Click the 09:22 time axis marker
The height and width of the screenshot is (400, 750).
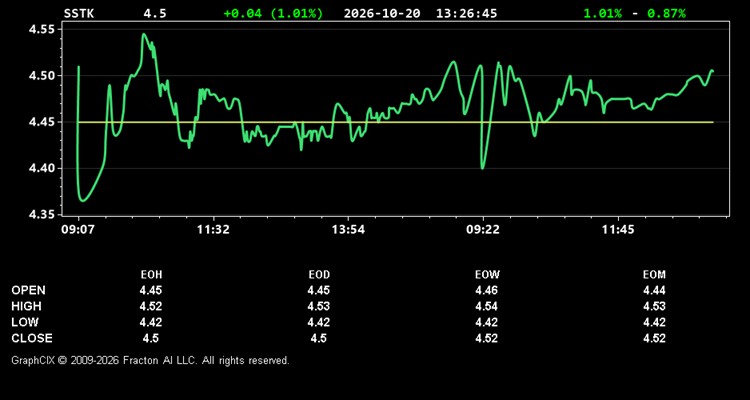coord(483,230)
